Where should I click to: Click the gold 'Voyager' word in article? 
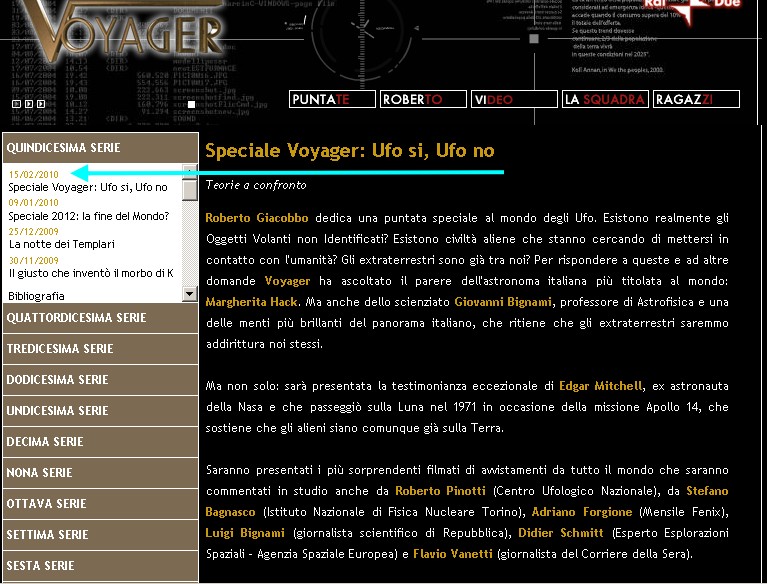287,281
